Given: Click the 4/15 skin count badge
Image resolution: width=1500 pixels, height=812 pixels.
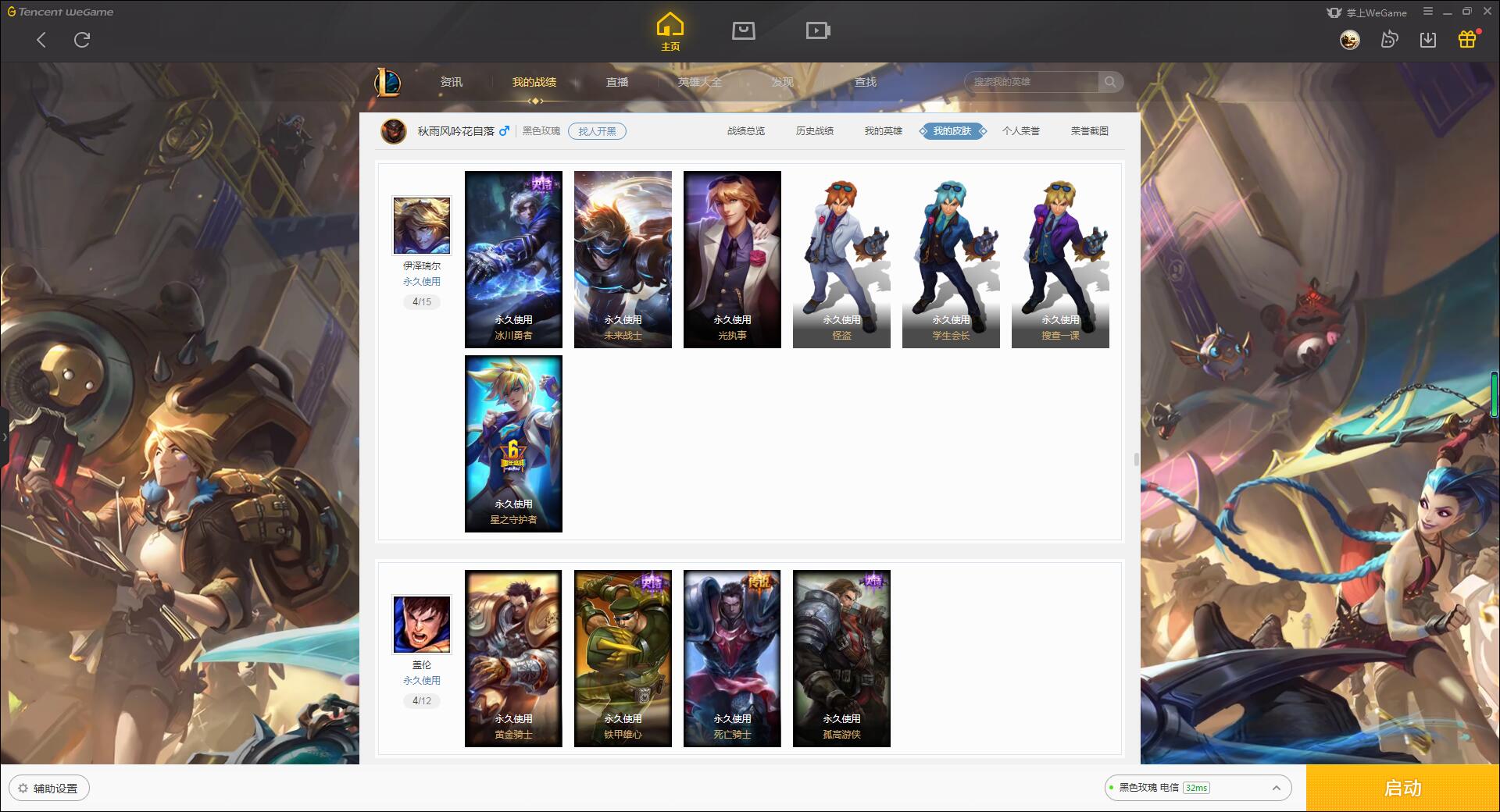Looking at the screenshot, I should [422, 302].
